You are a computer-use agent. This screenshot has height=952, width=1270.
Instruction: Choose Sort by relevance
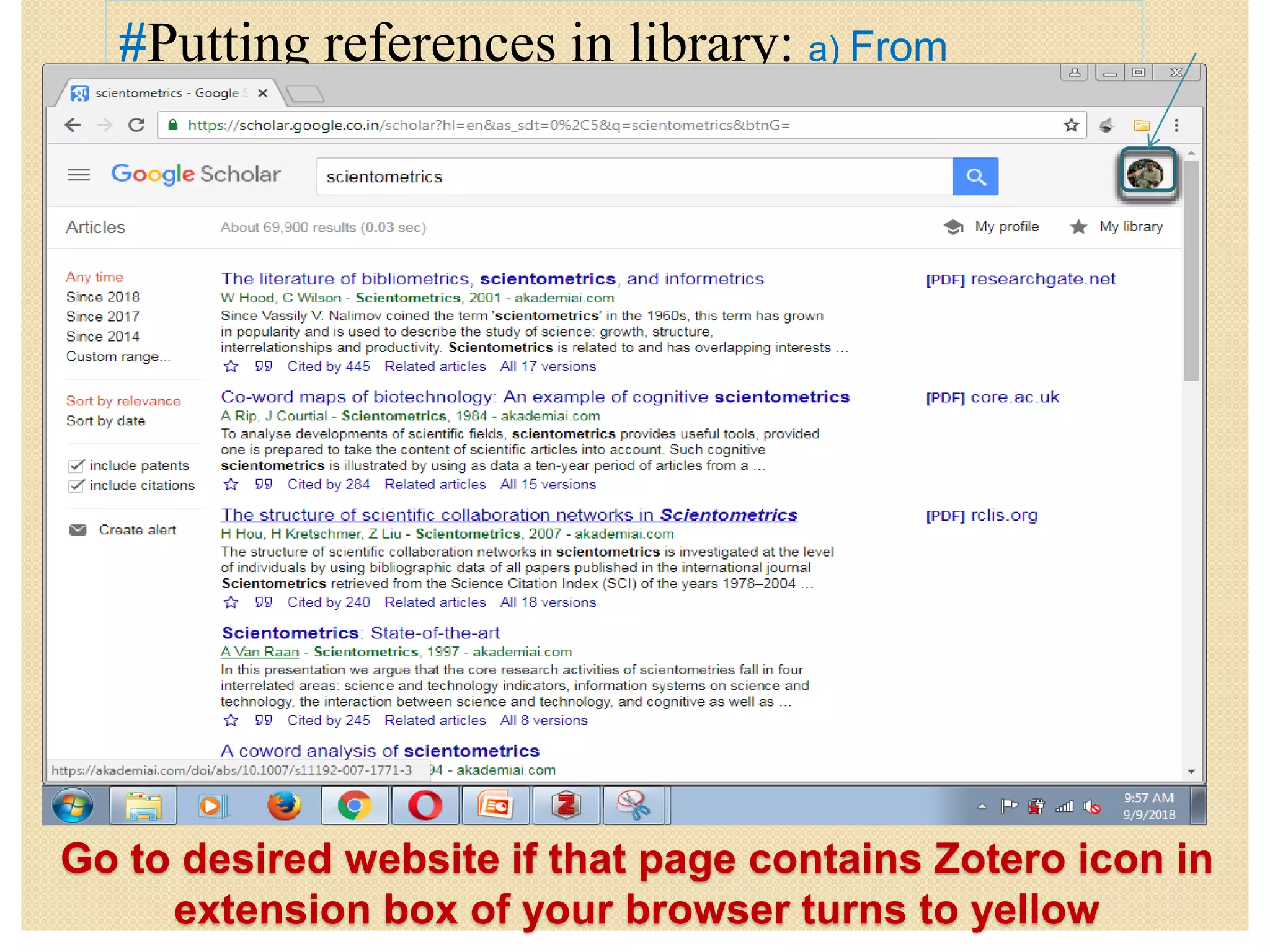point(123,401)
